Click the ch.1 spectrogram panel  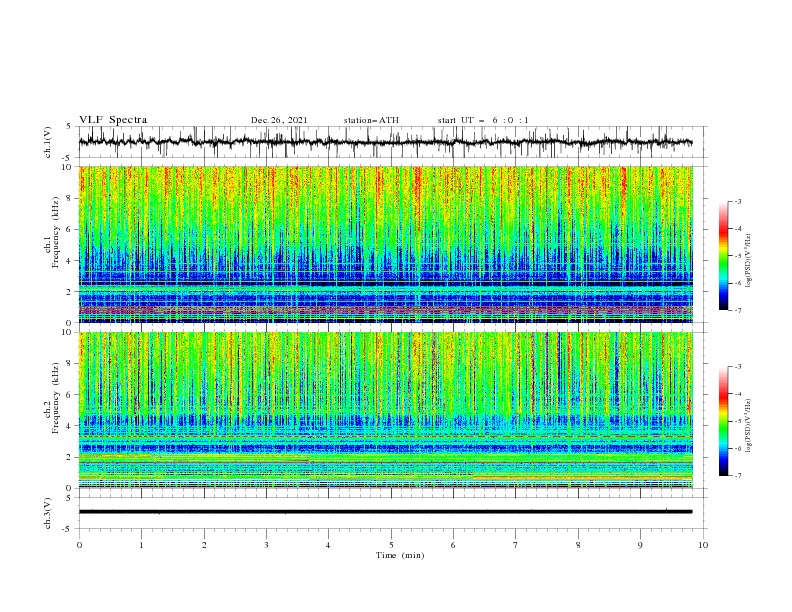tap(386, 244)
